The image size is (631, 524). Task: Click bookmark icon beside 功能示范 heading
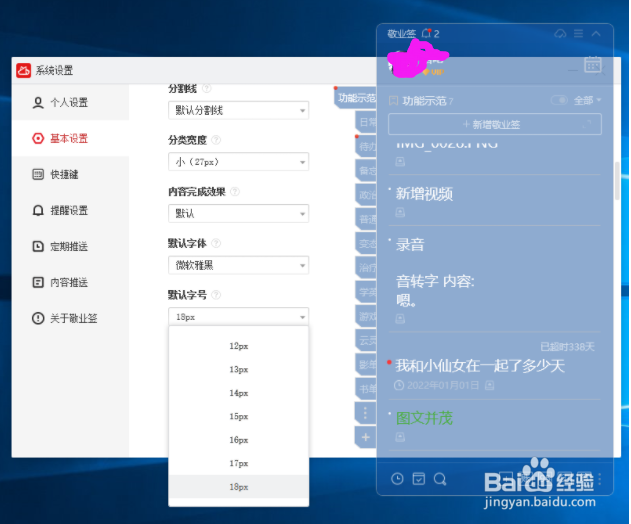point(393,101)
